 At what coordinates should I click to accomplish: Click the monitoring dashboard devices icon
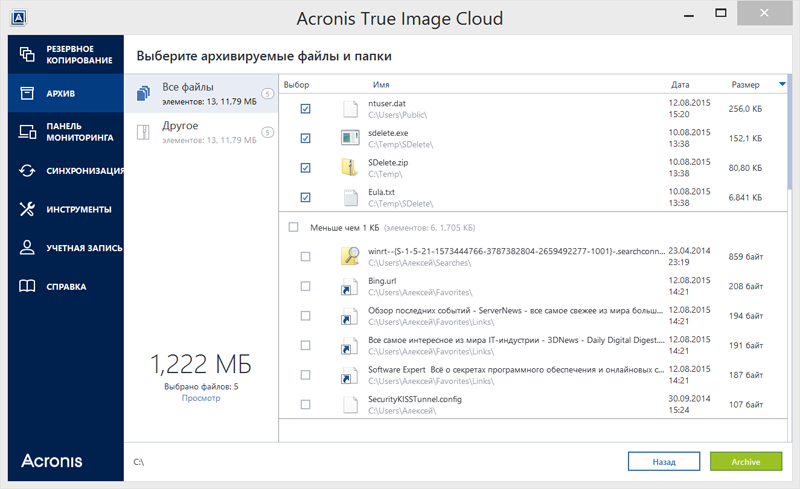pos(28,132)
